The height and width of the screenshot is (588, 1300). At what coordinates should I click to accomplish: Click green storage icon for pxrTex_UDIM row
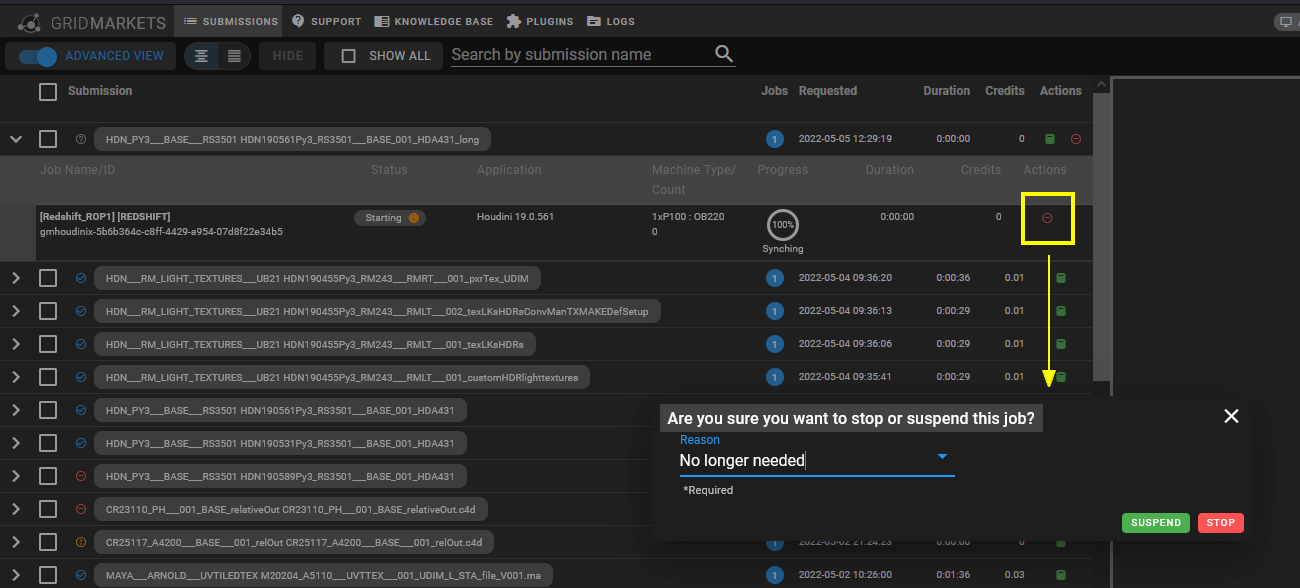tap(1061, 278)
